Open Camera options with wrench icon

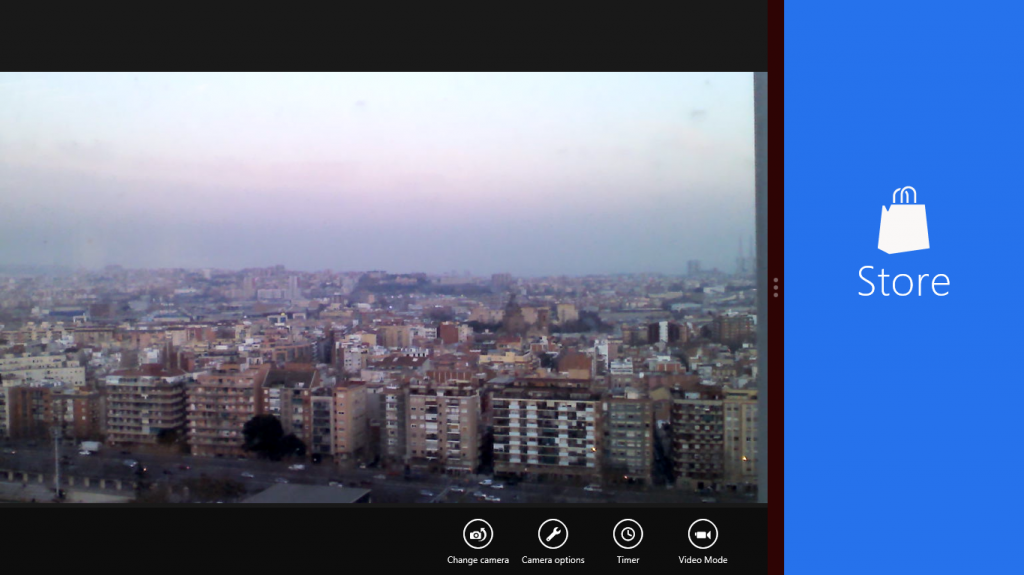coord(552,534)
